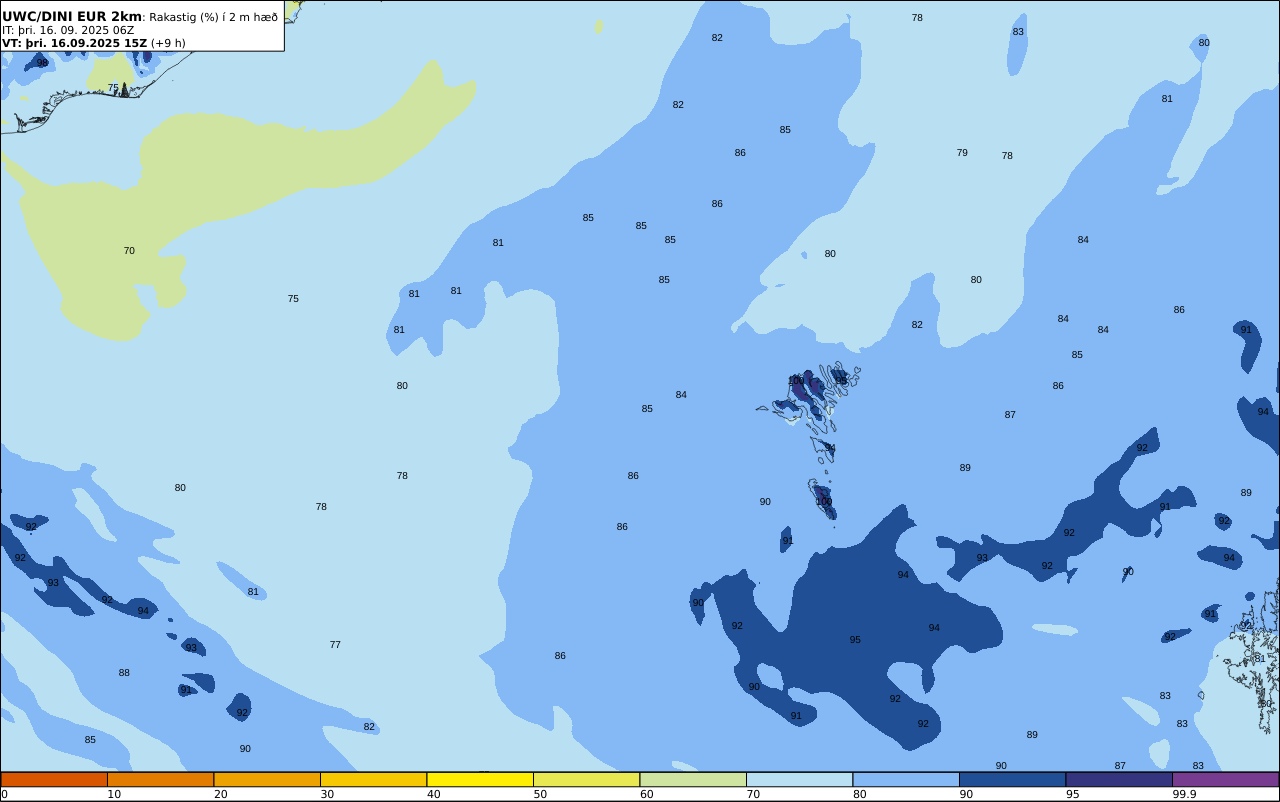Choose the 30–40 golden legend swatch
This screenshot has width=1280, height=802.
(373, 779)
